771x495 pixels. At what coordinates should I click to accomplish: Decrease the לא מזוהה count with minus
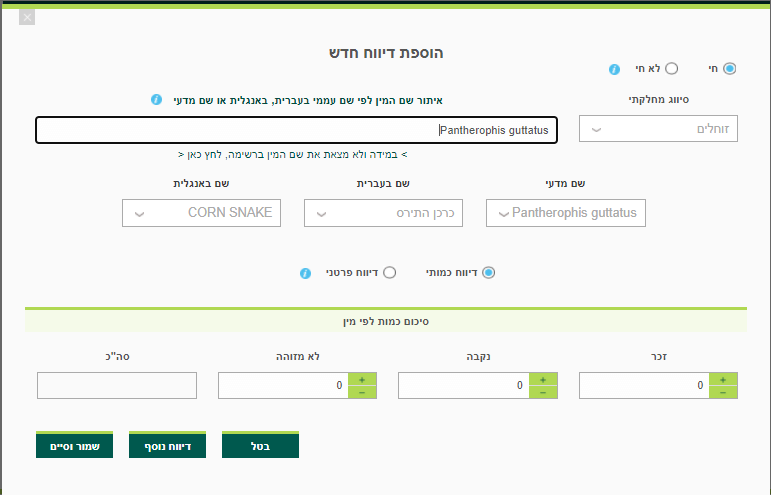362,392
